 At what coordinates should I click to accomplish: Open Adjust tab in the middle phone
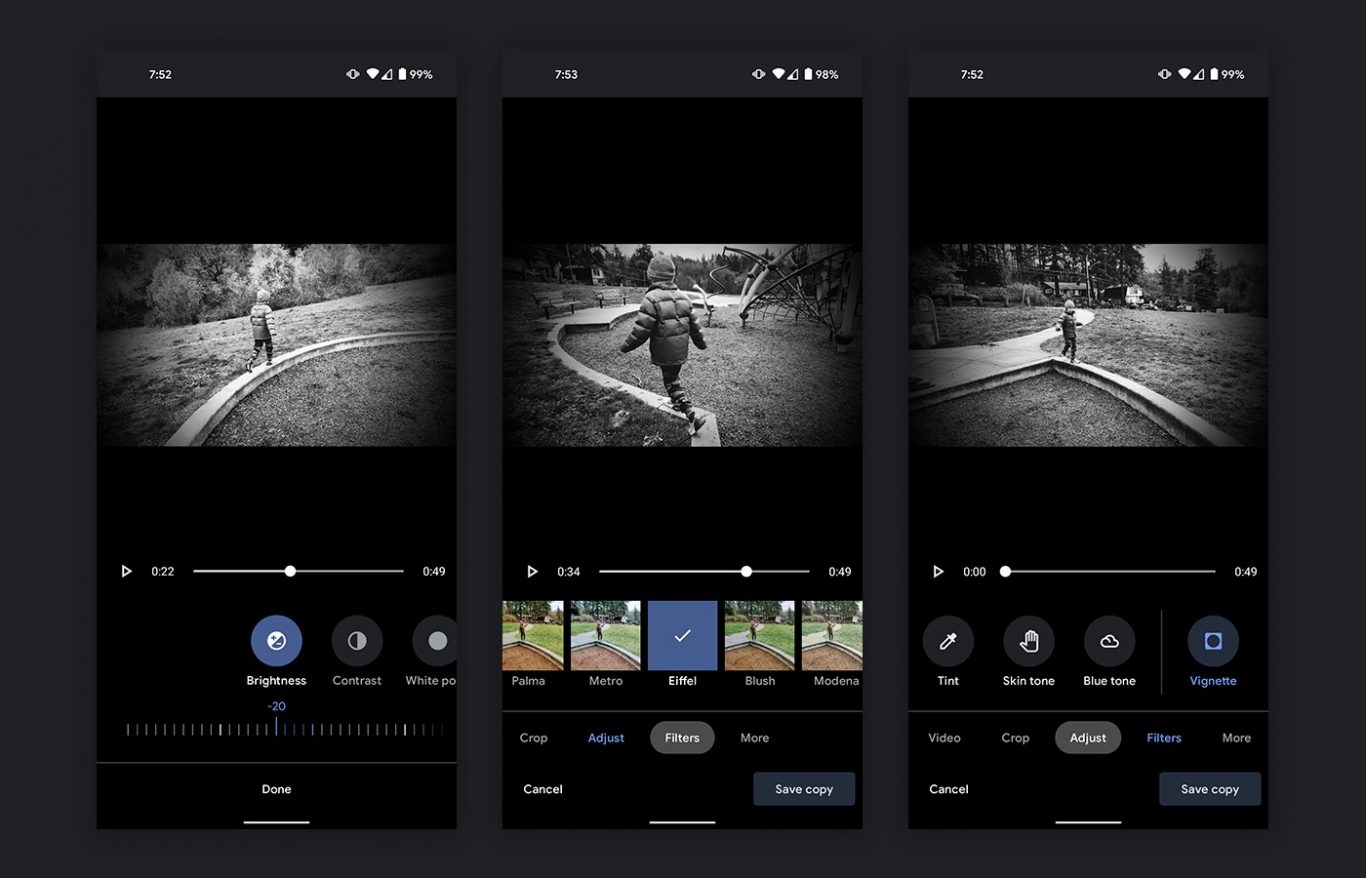click(606, 738)
